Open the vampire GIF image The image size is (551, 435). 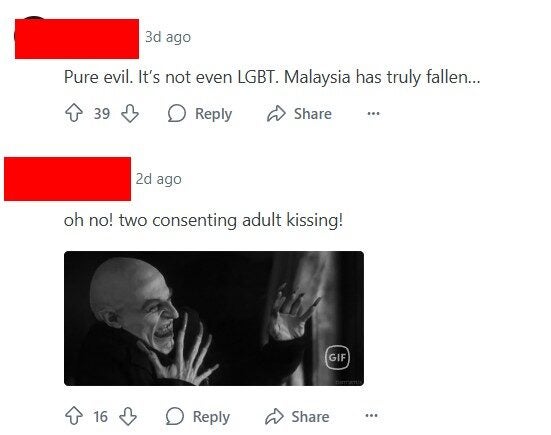click(x=214, y=318)
